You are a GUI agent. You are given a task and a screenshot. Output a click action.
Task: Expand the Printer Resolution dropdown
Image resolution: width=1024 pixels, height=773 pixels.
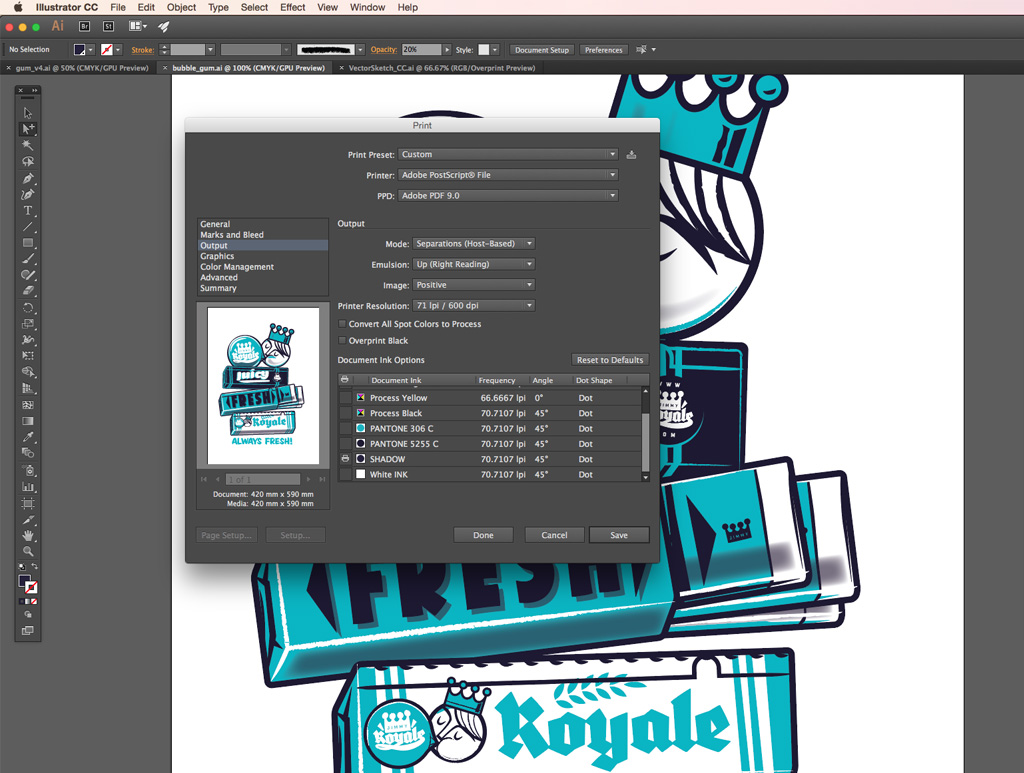point(474,305)
